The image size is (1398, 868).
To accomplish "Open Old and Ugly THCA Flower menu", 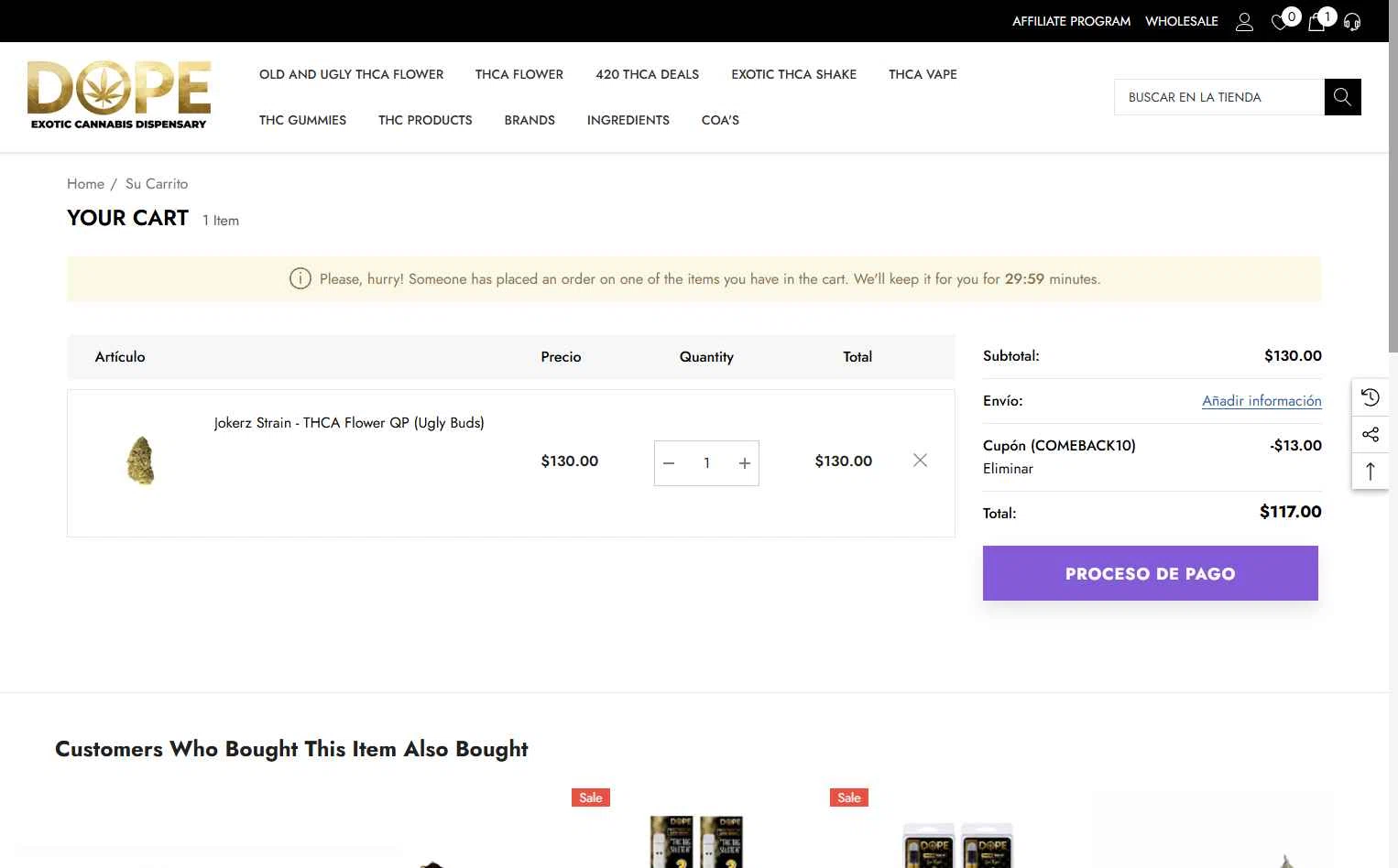I will [x=351, y=74].
